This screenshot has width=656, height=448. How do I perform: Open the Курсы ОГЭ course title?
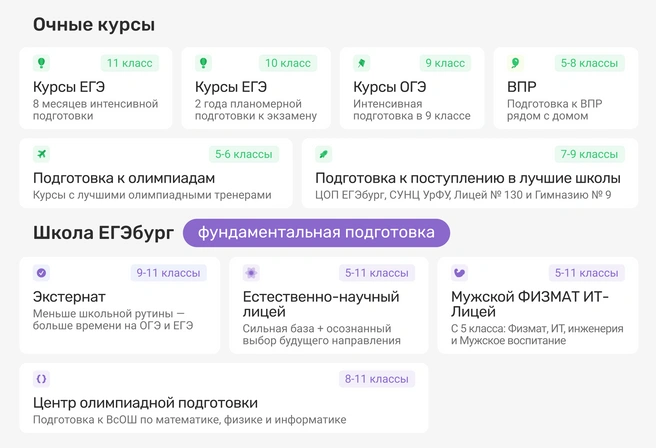[390, 87]
